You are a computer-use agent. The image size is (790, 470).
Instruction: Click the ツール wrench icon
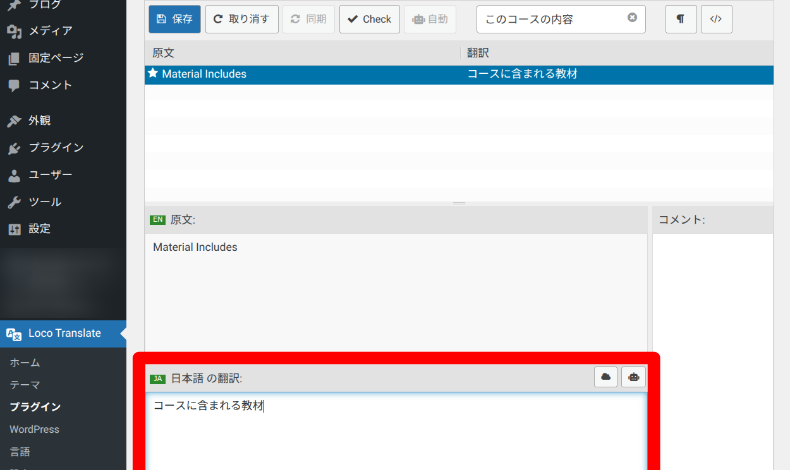point(14,203)
